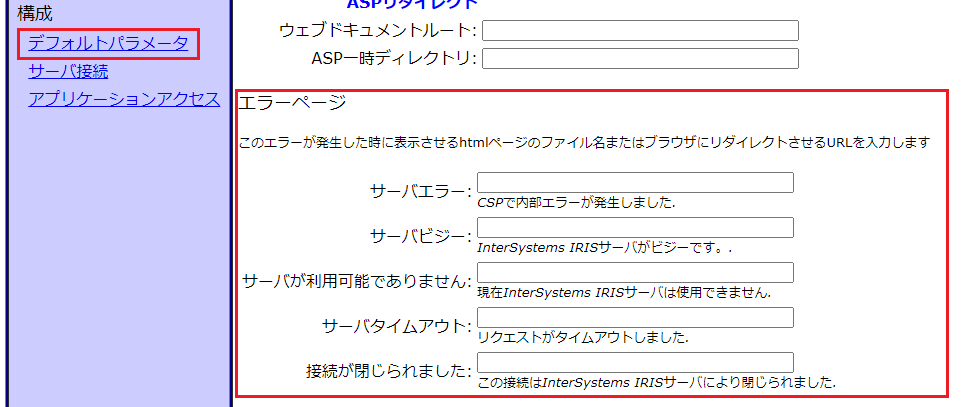Click the 接続が閉じられました text field
The height and width of the screenshot is (407, 974).
(635, 362)
